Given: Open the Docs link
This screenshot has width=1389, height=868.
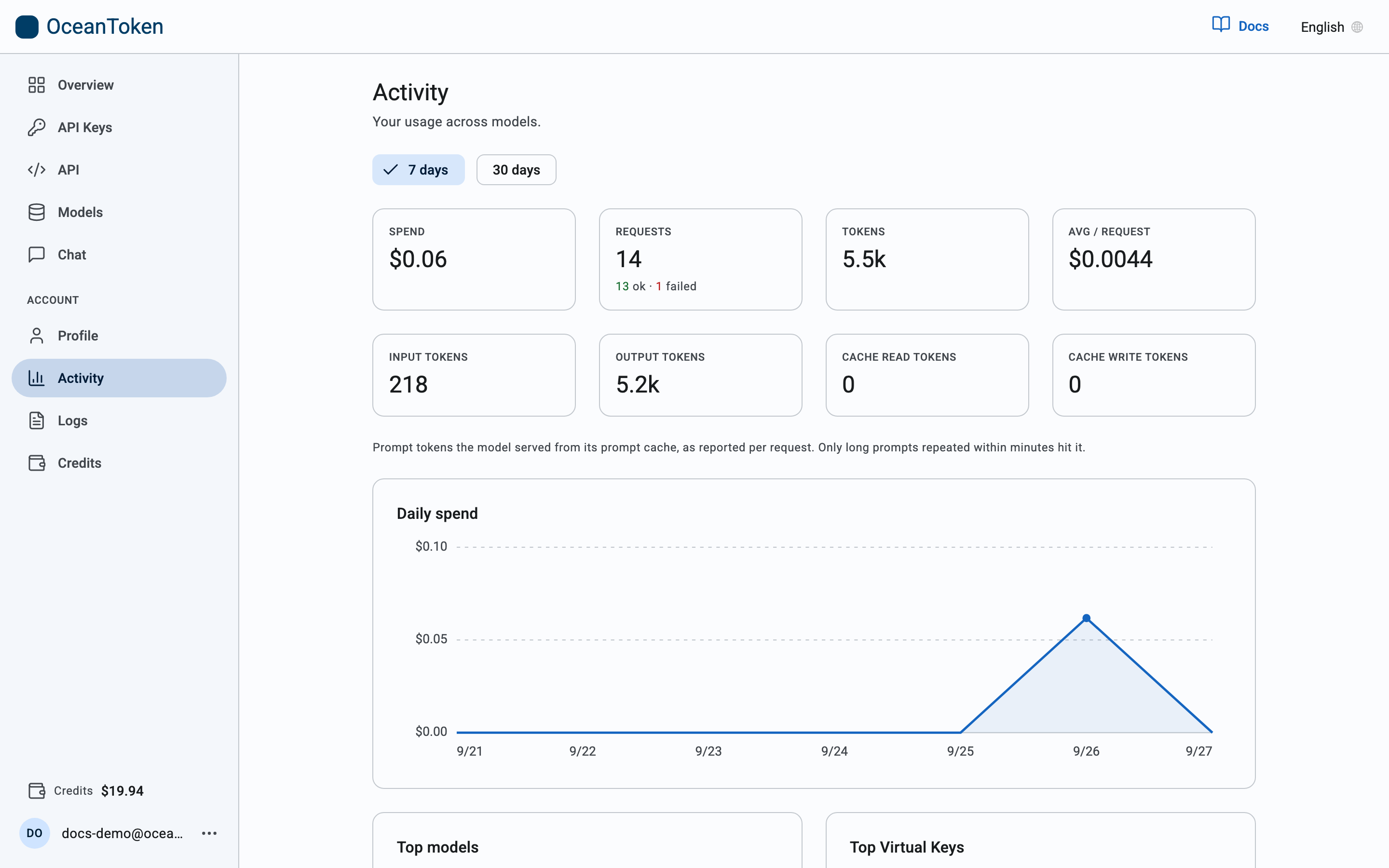Looking at the screenshot, I should click(x=1240, y=26).
